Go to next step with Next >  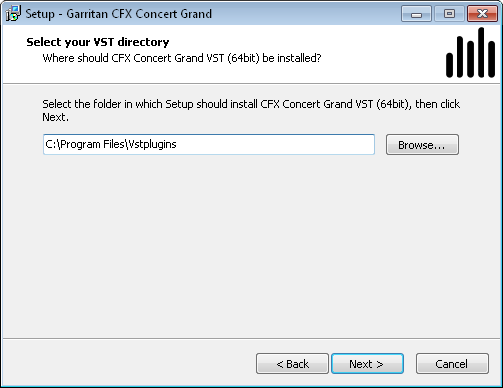click(x=367, y=364)
